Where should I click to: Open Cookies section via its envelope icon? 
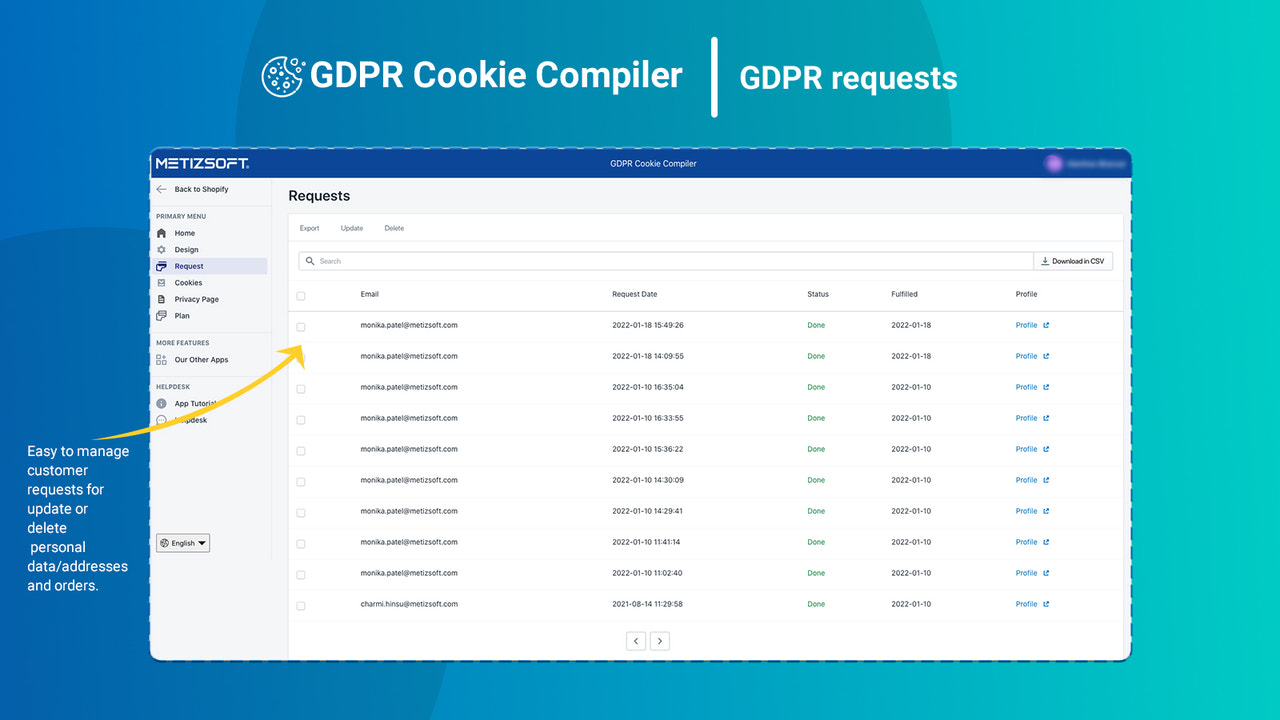tap(161, 282)
